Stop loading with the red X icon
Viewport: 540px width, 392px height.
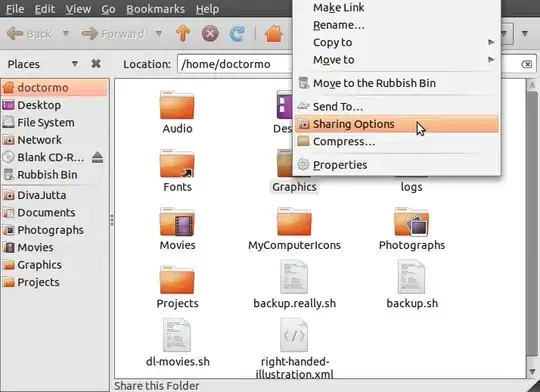[210, 34]
